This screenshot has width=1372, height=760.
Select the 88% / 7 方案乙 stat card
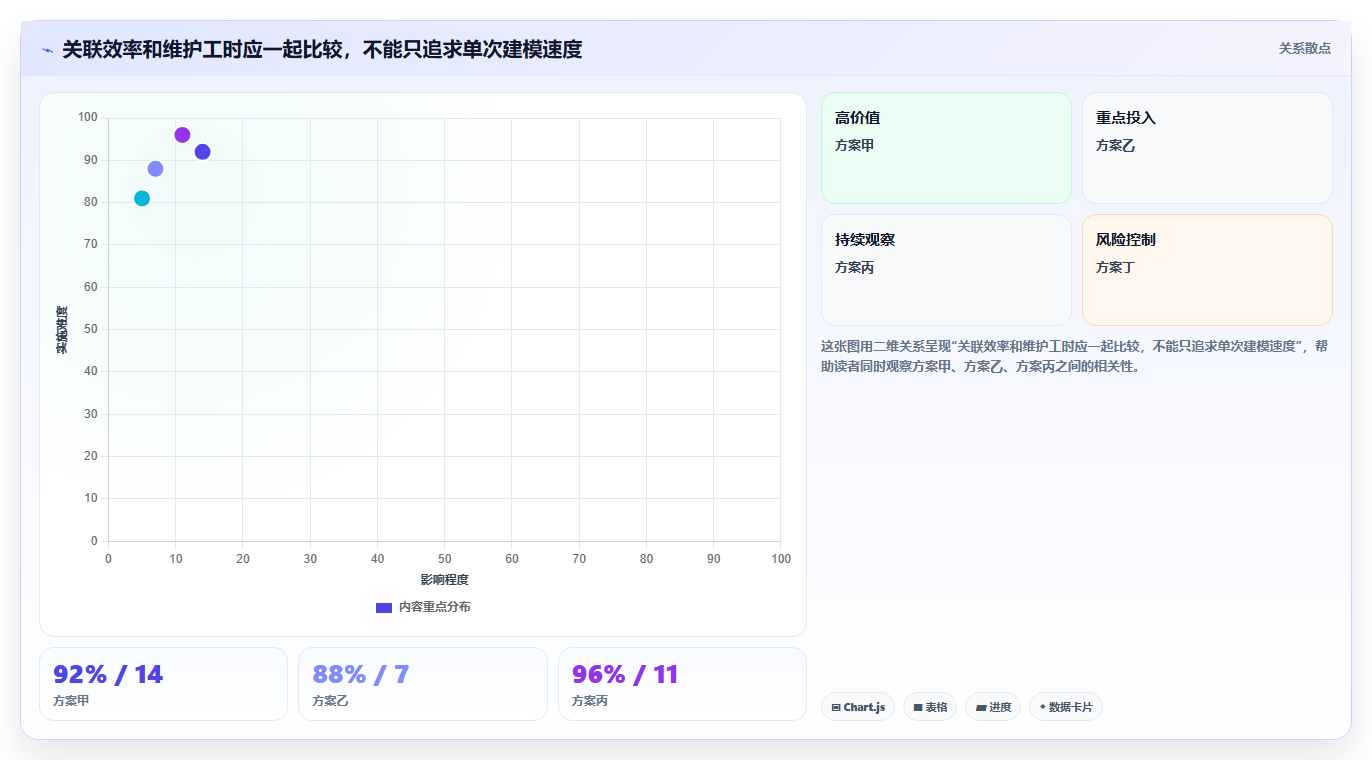click(x=423, y=684)
